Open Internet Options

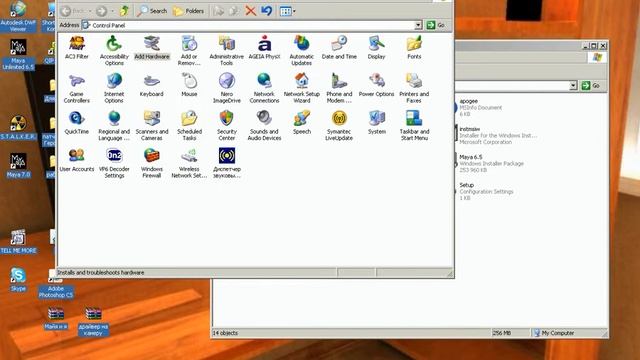pyautogui.click(x=114, y=88)
